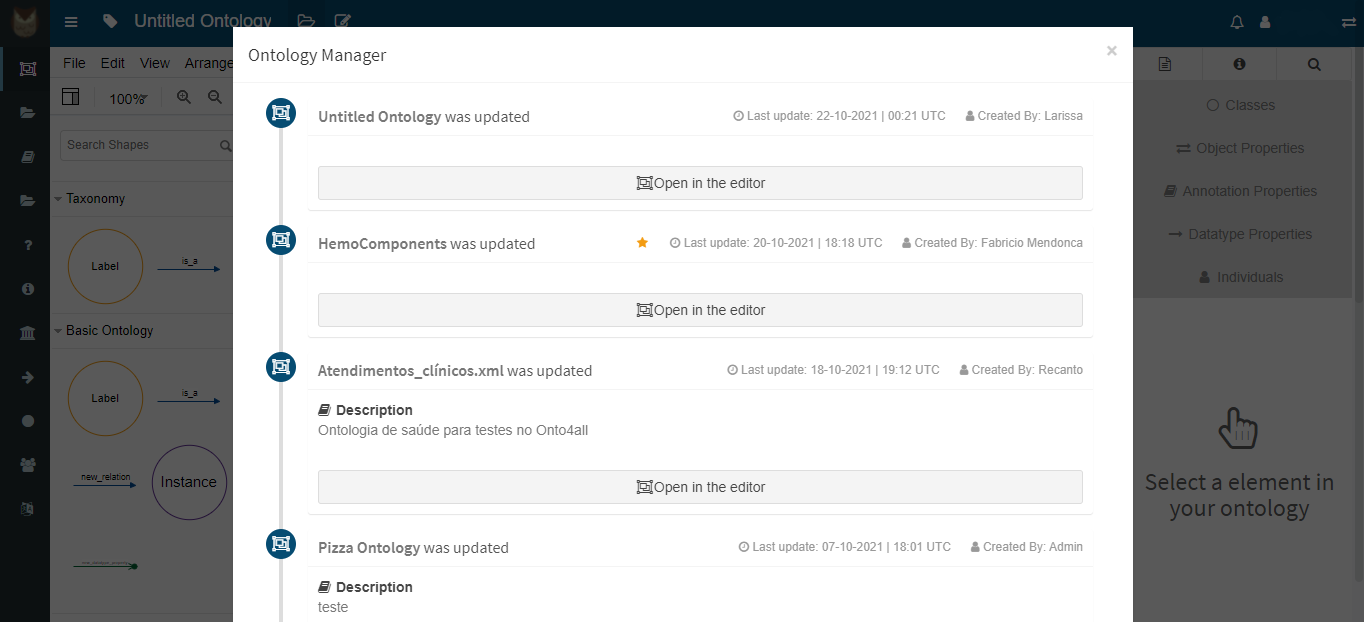This screenshot has height=622, width=1364.
Task: Click the swap arrows icon in top-right corner
Action: click(1349, 22)
